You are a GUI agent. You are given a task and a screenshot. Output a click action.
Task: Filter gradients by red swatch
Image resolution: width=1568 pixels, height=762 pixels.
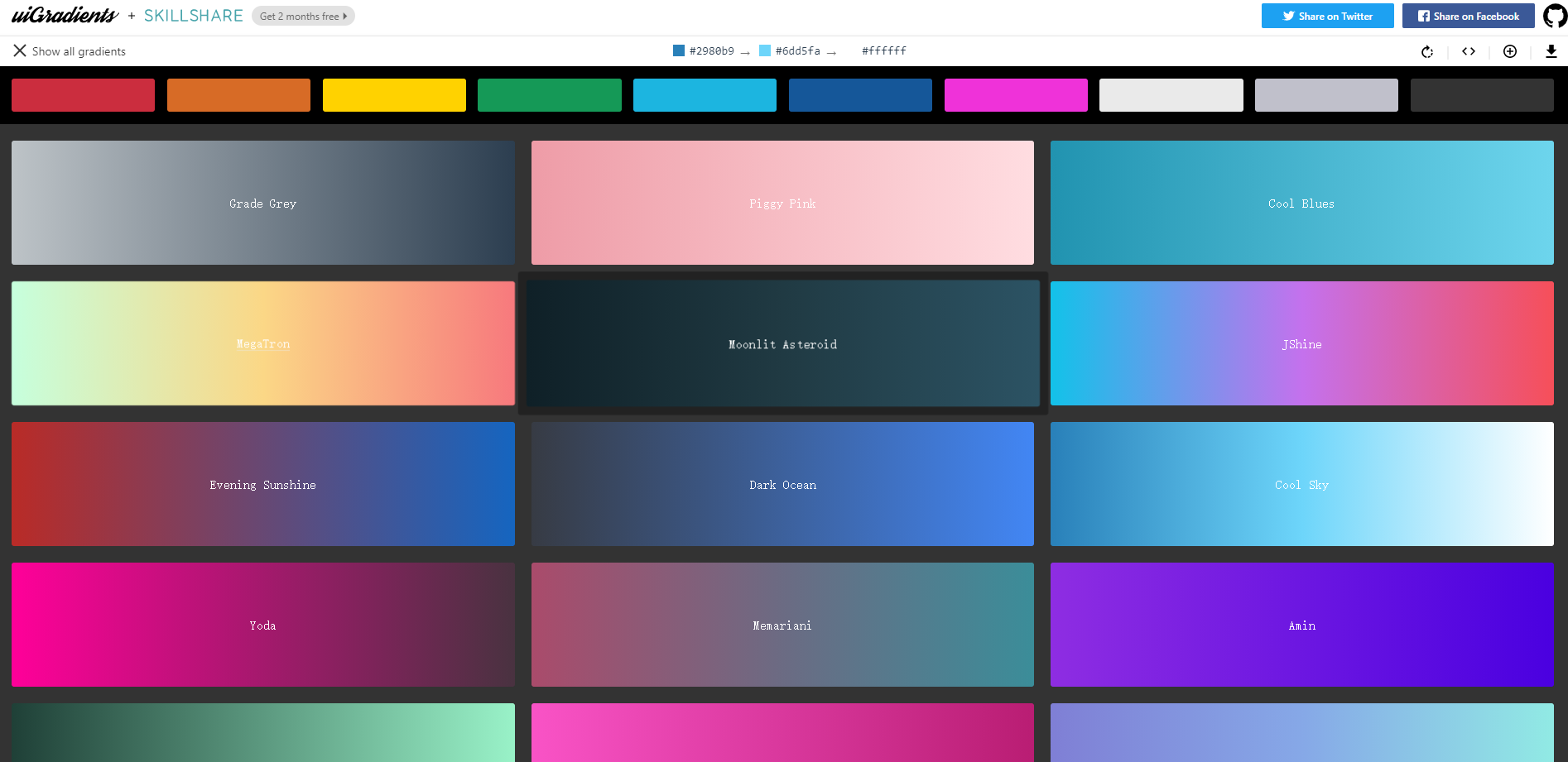pos(83,95)
